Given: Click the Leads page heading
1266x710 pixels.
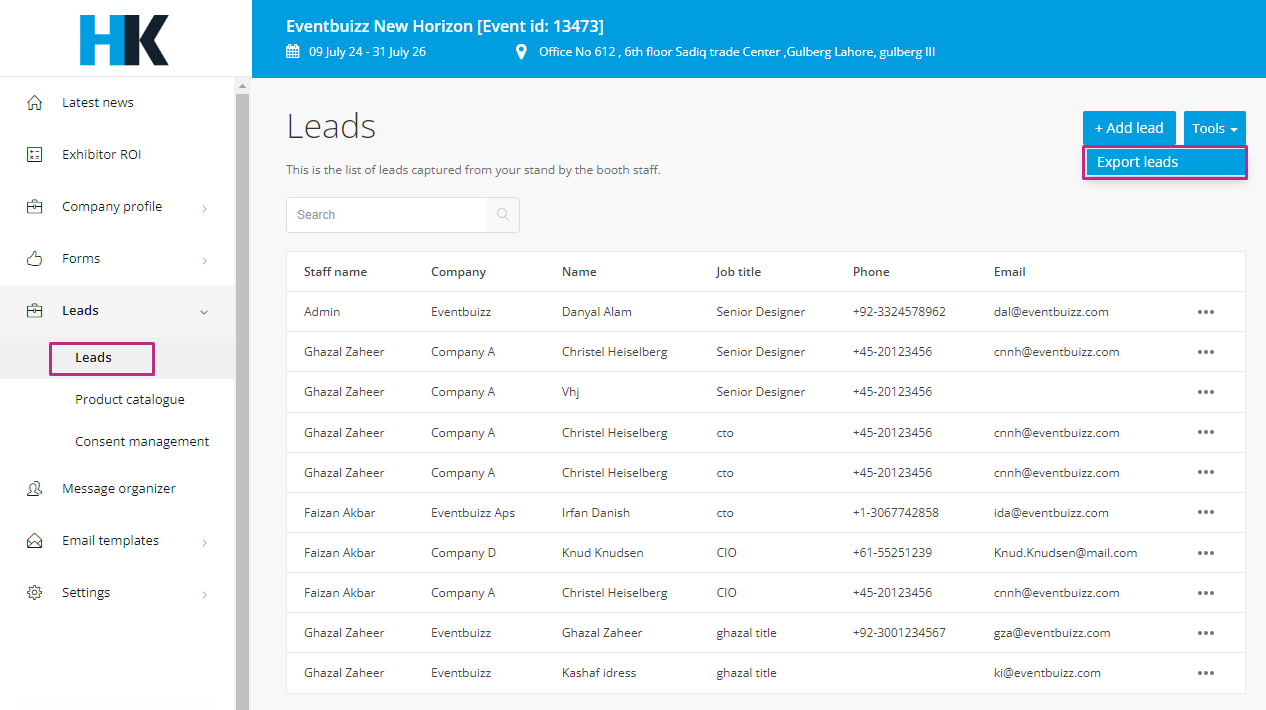Looking at the screenshot, I should (331, 127).
